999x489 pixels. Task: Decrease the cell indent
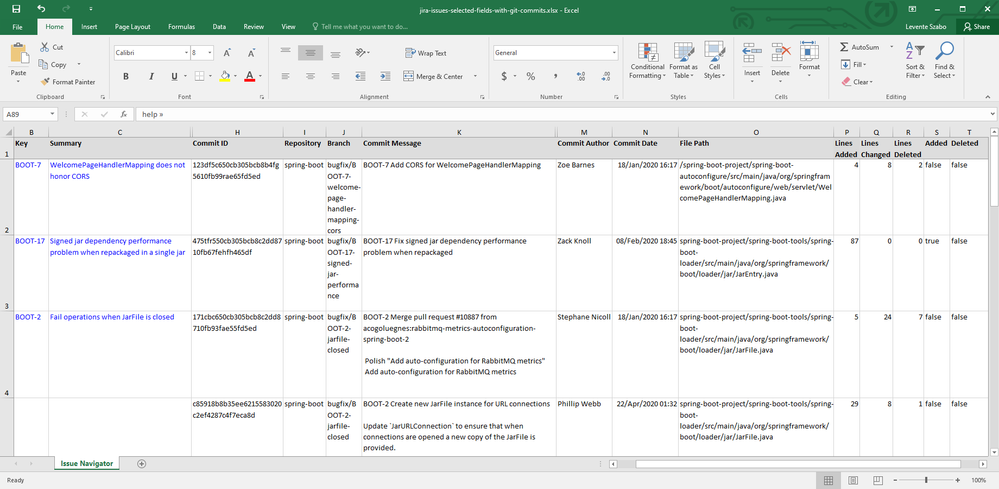coord(360,76)
